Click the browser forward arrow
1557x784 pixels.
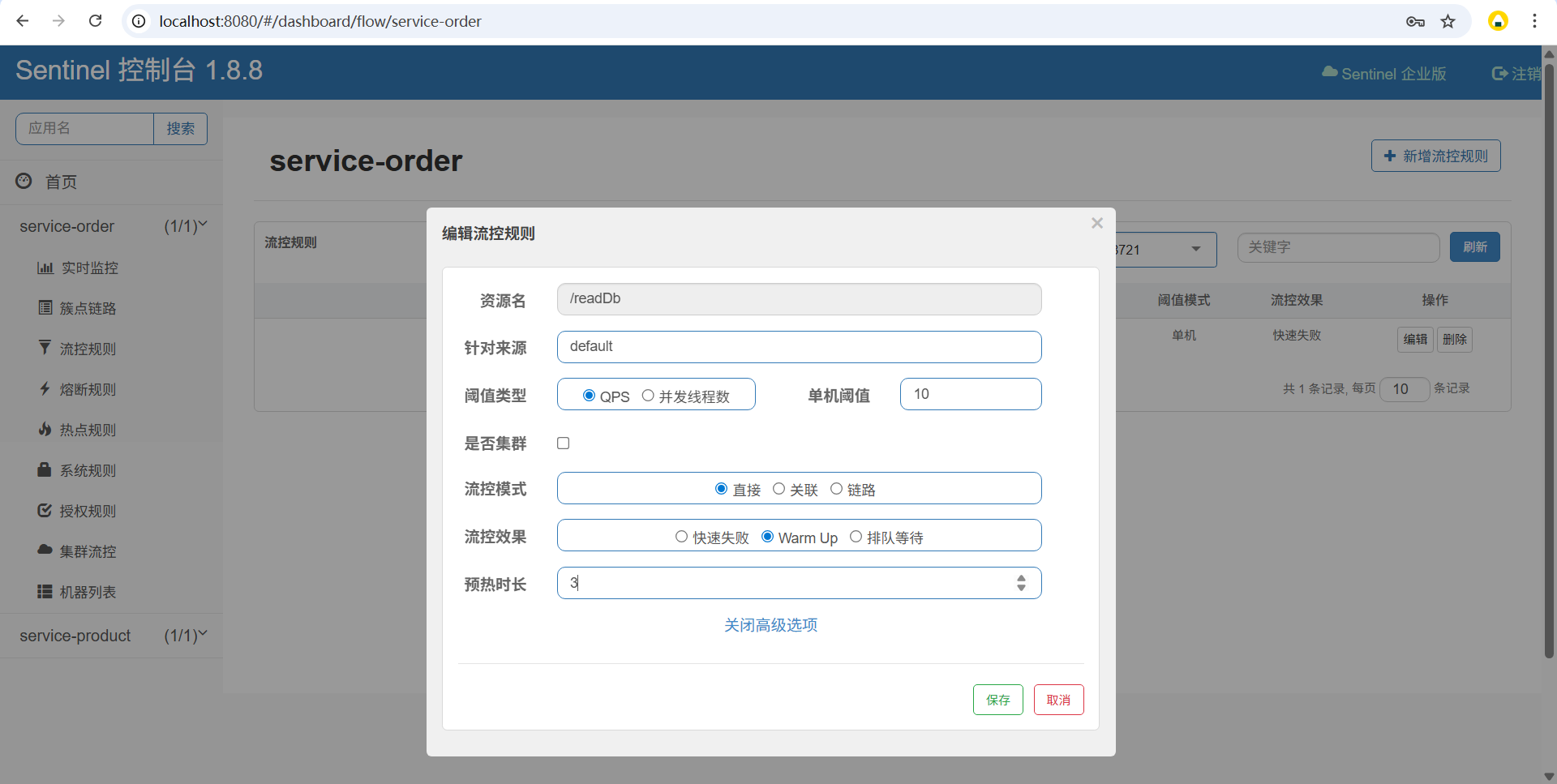[58, 21]
